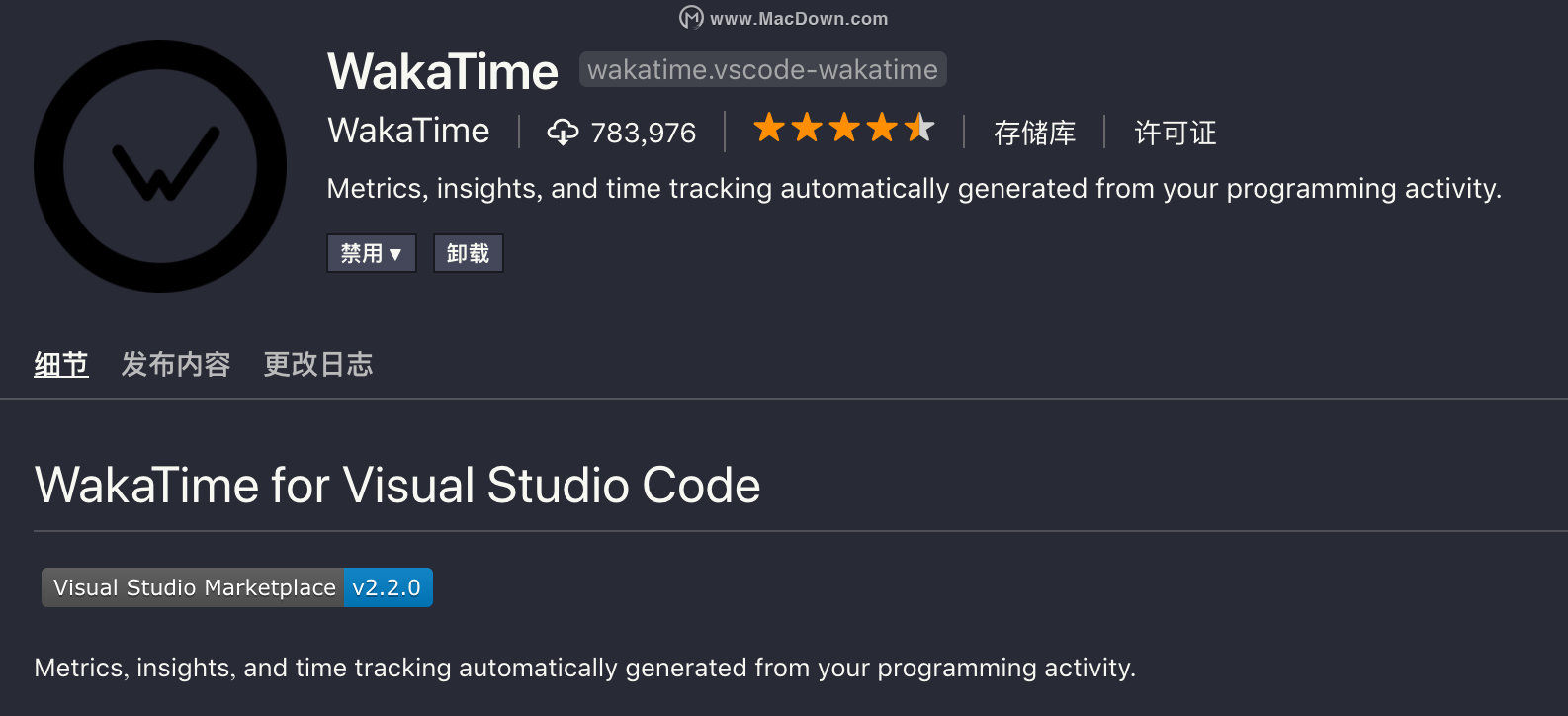Image resolution: width=1568 pixels, height=716 pixels.
Task: Click the WakaTime extension logo icon
Action: 160,166
